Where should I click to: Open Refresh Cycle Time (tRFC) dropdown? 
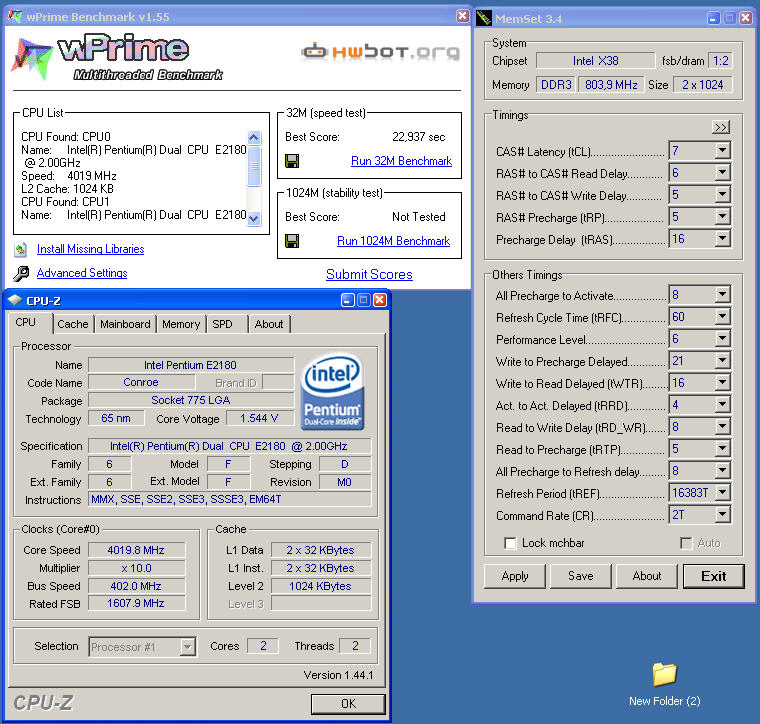(722, 316)
